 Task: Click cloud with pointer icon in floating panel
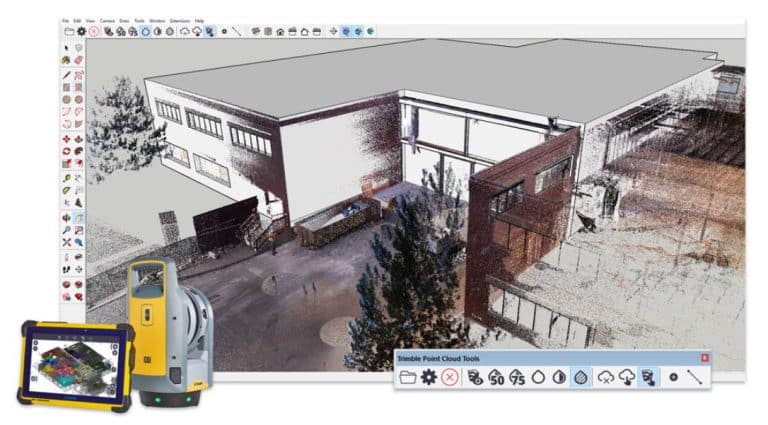click(627, 378)
